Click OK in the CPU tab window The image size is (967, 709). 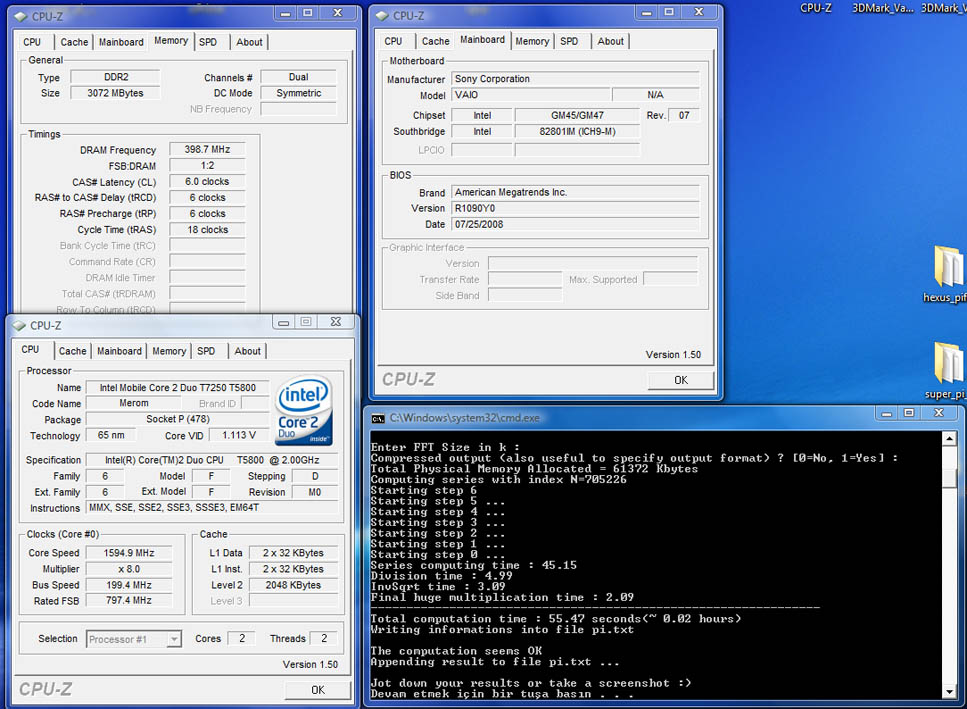318,690
